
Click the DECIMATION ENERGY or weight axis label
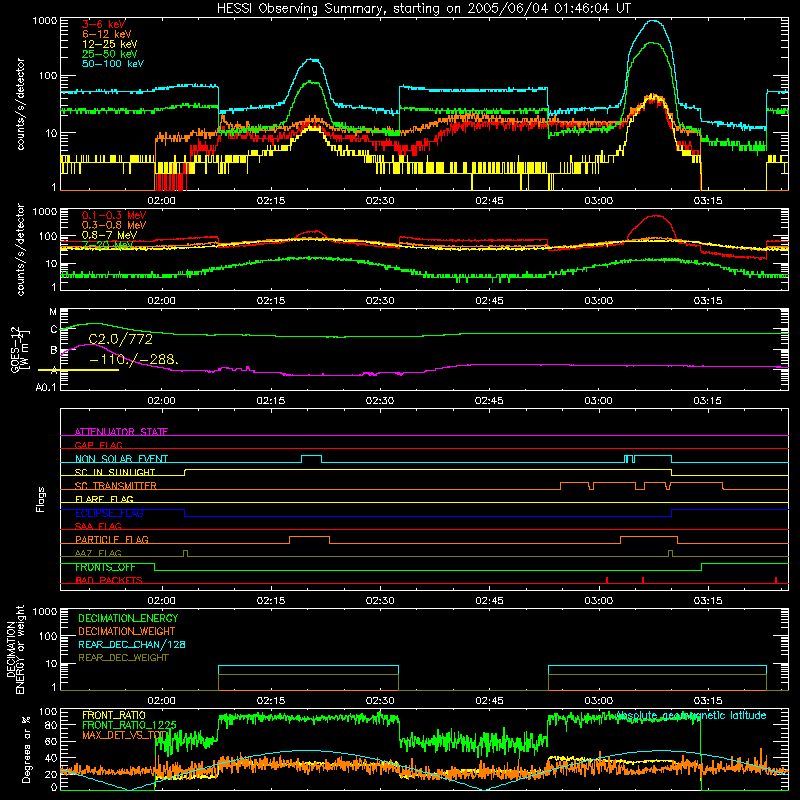(x=15, y=649)
